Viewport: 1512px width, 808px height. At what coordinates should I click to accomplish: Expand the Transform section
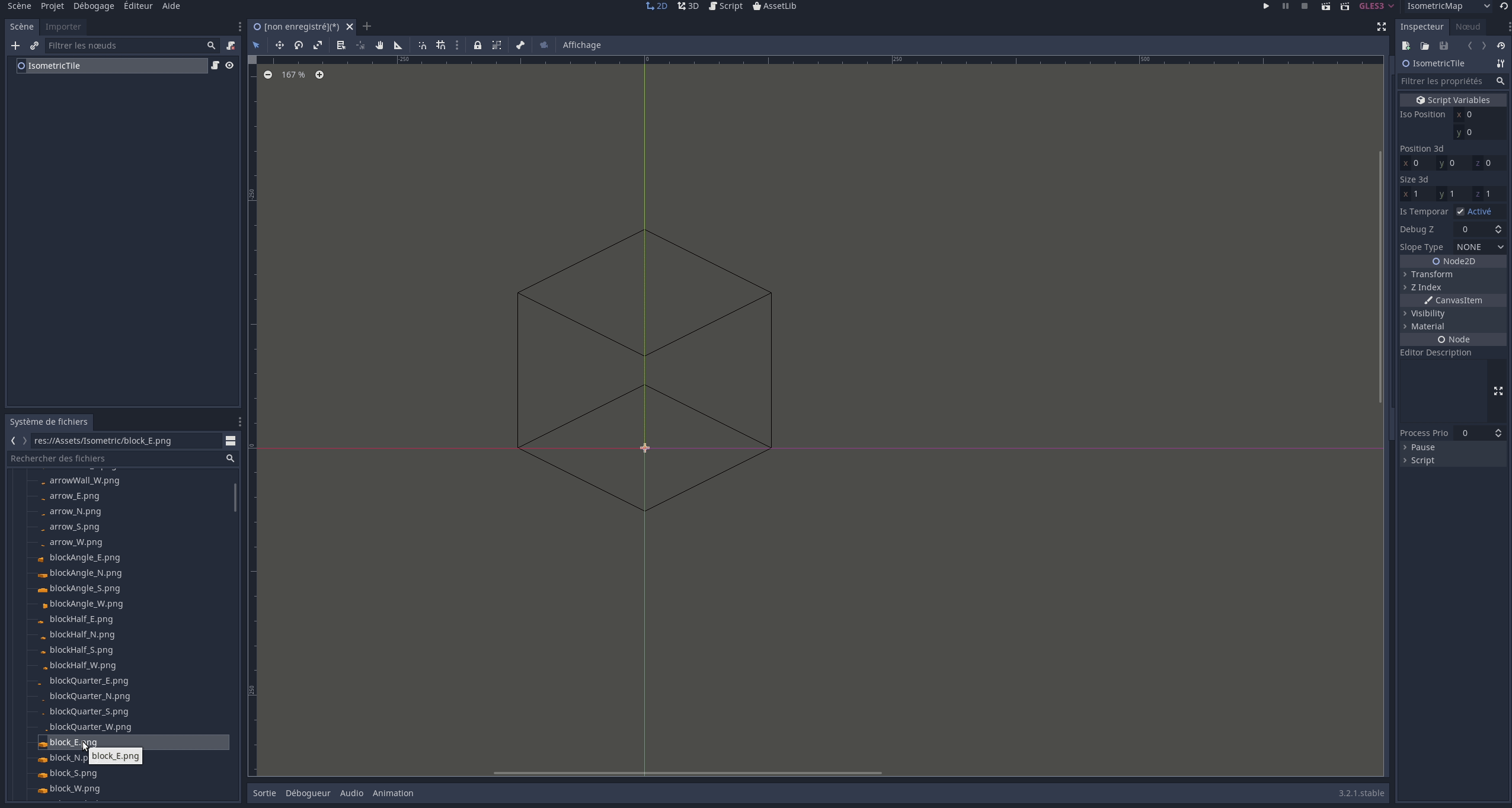[1431, 274]
